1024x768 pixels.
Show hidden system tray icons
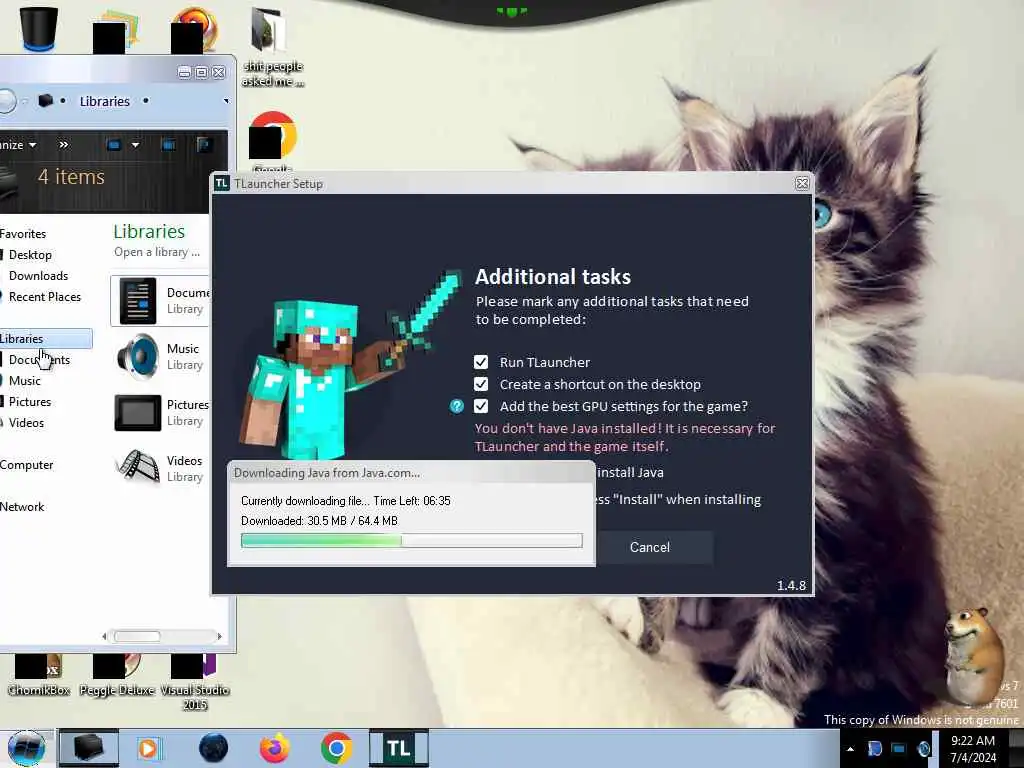850,749
